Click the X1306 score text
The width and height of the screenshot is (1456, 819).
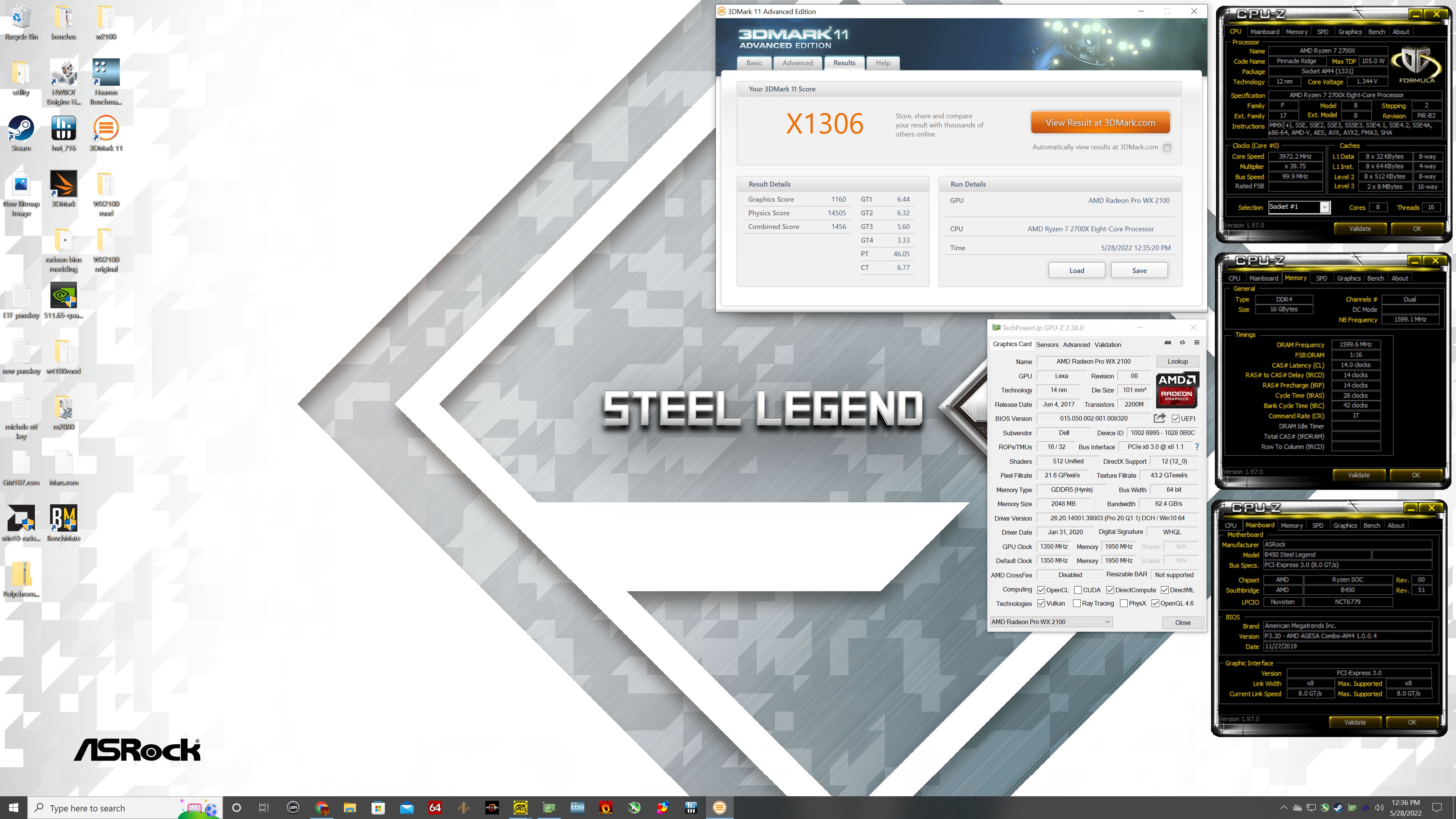(x=825, y=123)
